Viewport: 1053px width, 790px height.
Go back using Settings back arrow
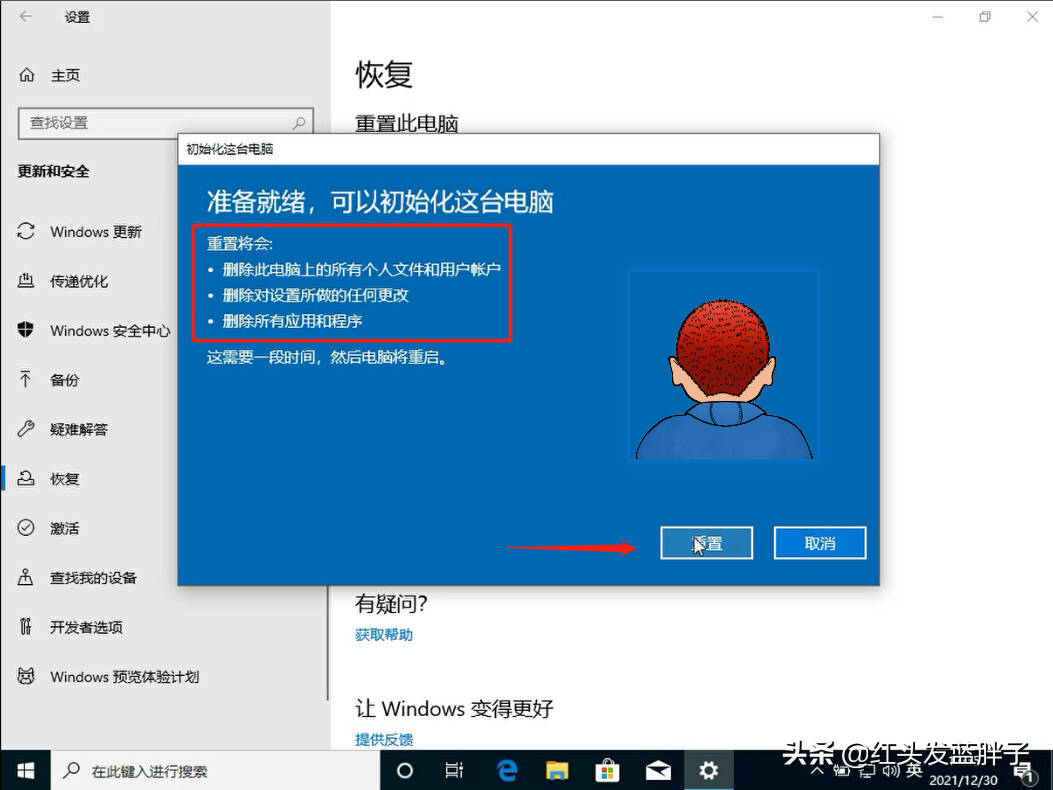pos(26,17)
